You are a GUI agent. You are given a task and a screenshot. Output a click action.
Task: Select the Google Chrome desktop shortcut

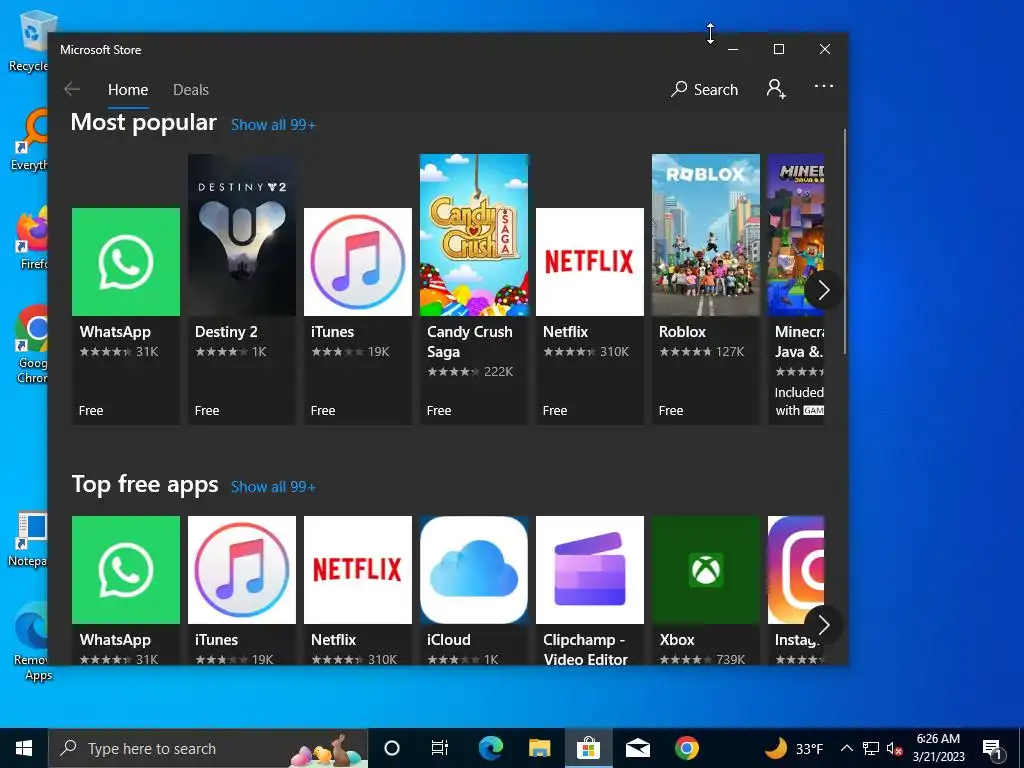tap(31, 344)
